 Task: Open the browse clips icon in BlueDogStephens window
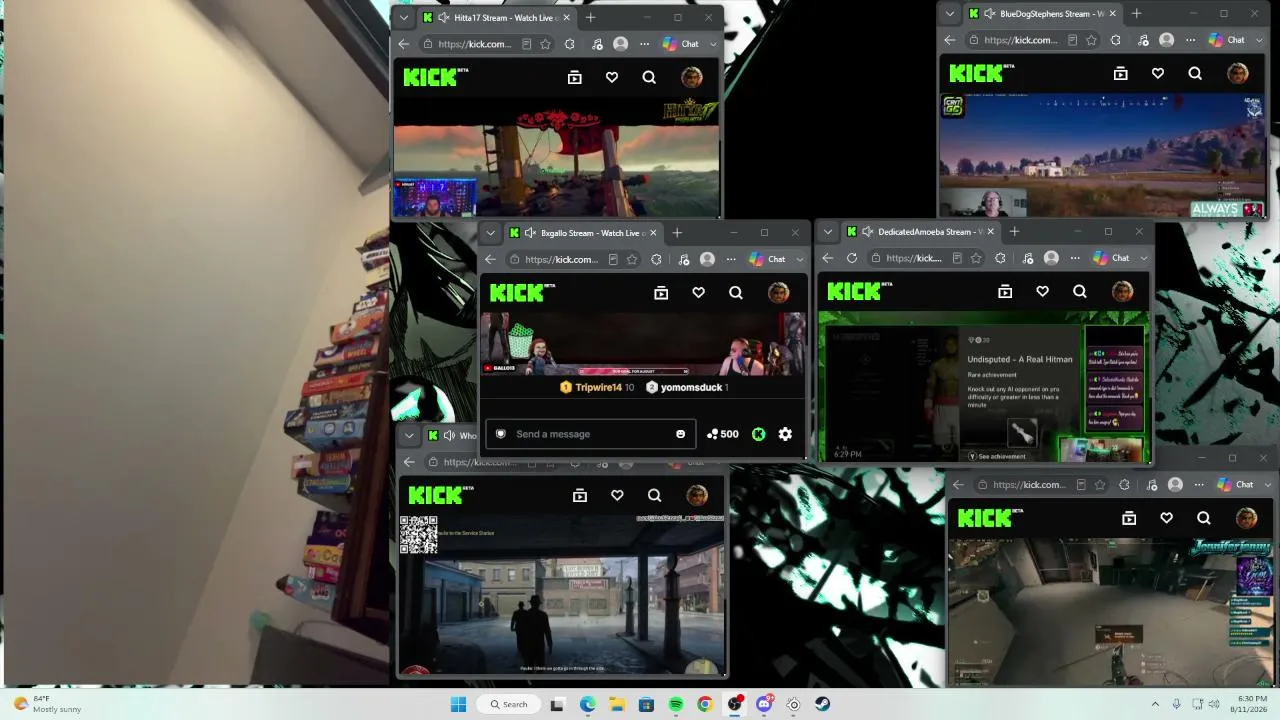coord(1121,73)
